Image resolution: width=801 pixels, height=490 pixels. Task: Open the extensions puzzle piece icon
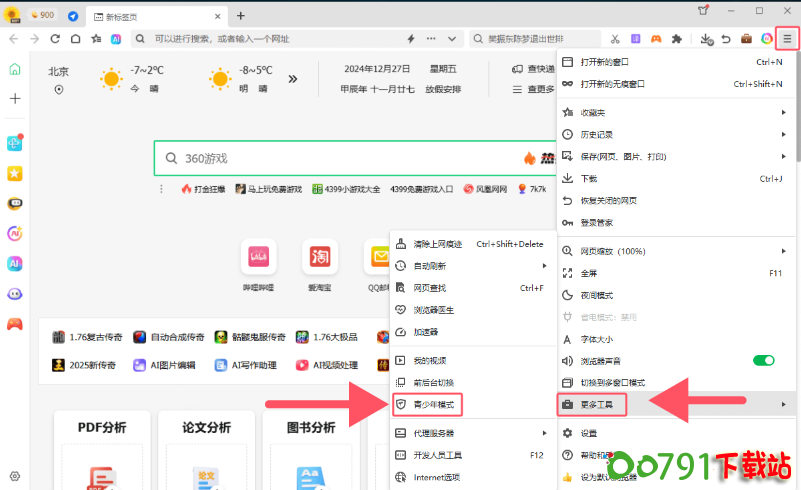pos(677,39)
